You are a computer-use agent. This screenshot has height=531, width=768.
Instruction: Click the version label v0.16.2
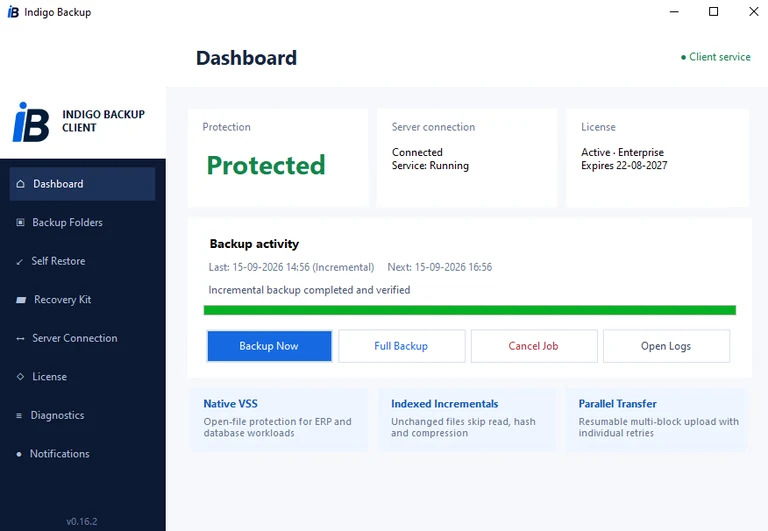pos(82,522)
